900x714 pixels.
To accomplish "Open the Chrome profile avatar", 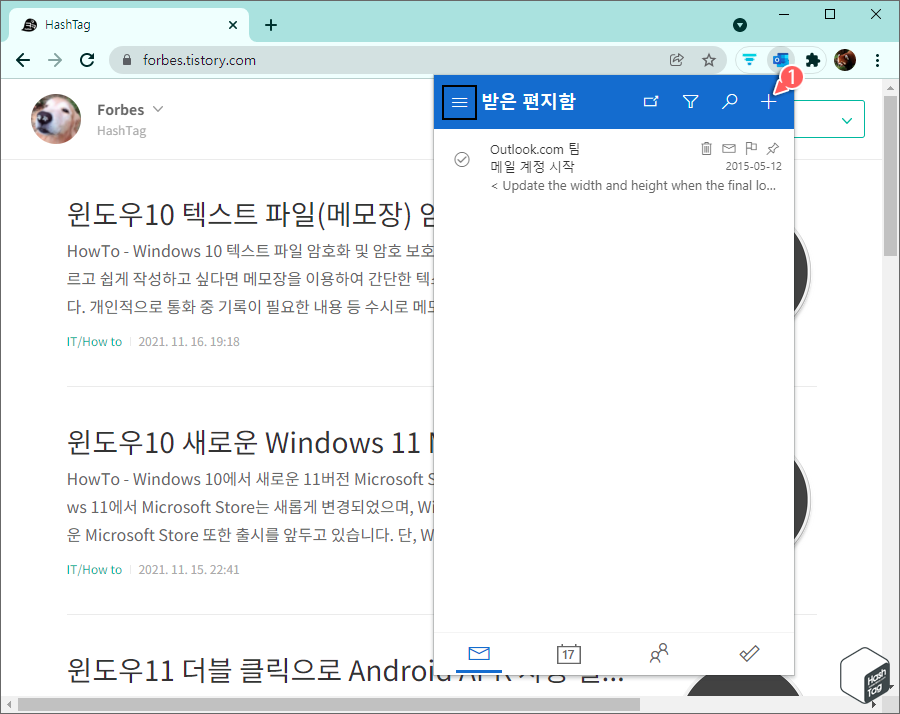I will [845, 60].
